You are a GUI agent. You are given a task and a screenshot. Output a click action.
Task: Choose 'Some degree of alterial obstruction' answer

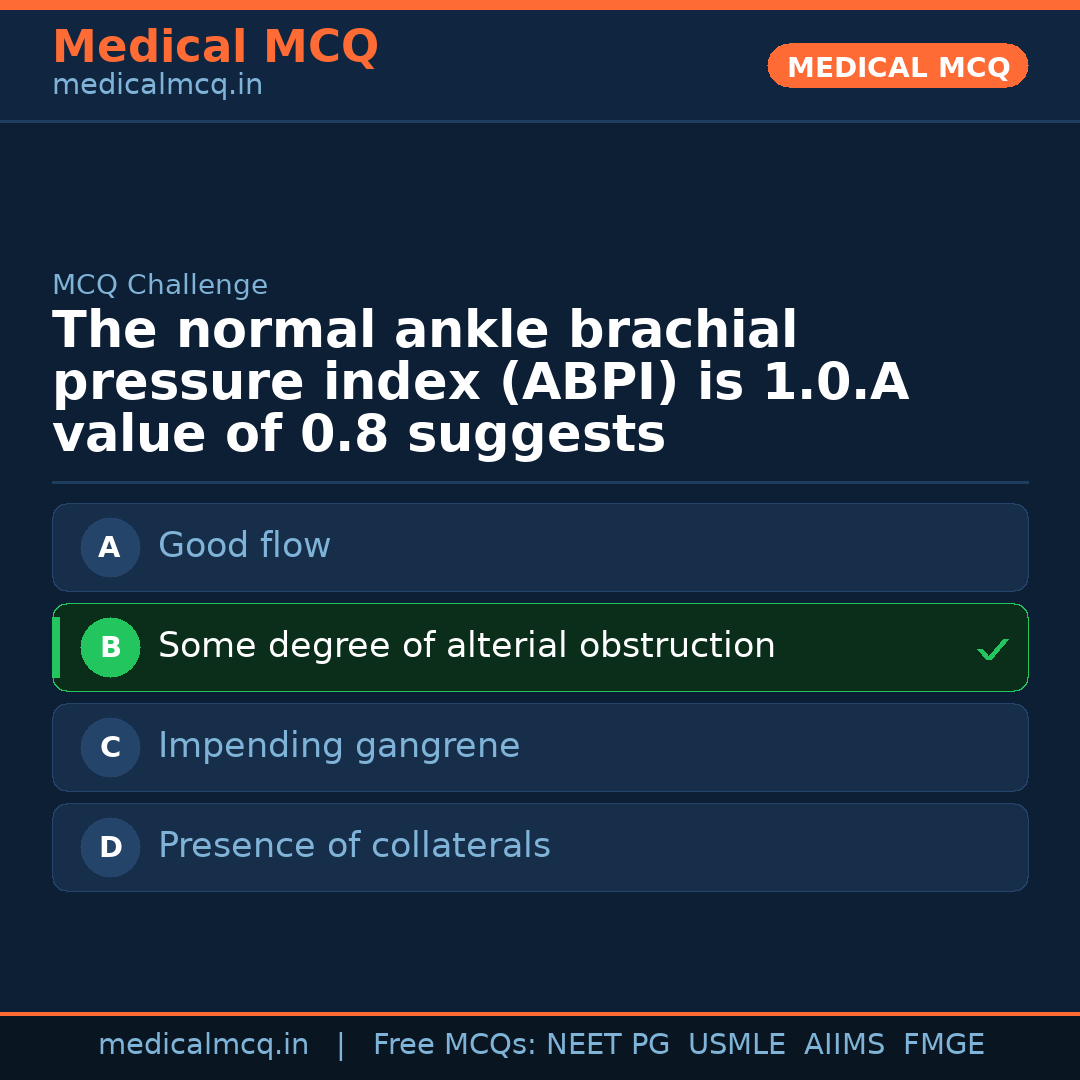click(x=540, y=647)
